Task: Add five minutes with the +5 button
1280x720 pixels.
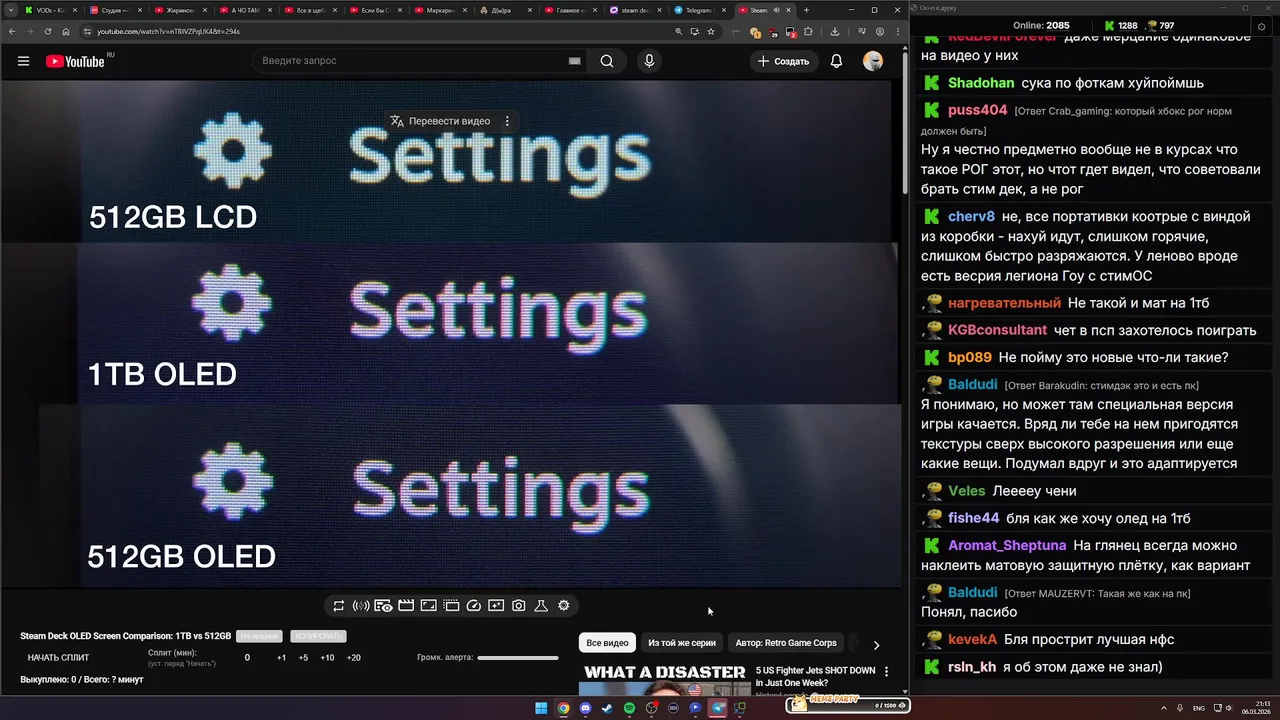Action: tap(303, 658)
